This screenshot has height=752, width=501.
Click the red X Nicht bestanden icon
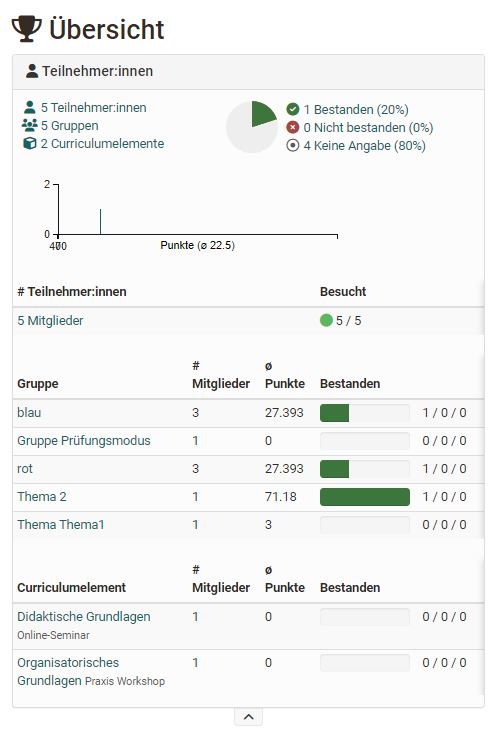pos(292,128)
